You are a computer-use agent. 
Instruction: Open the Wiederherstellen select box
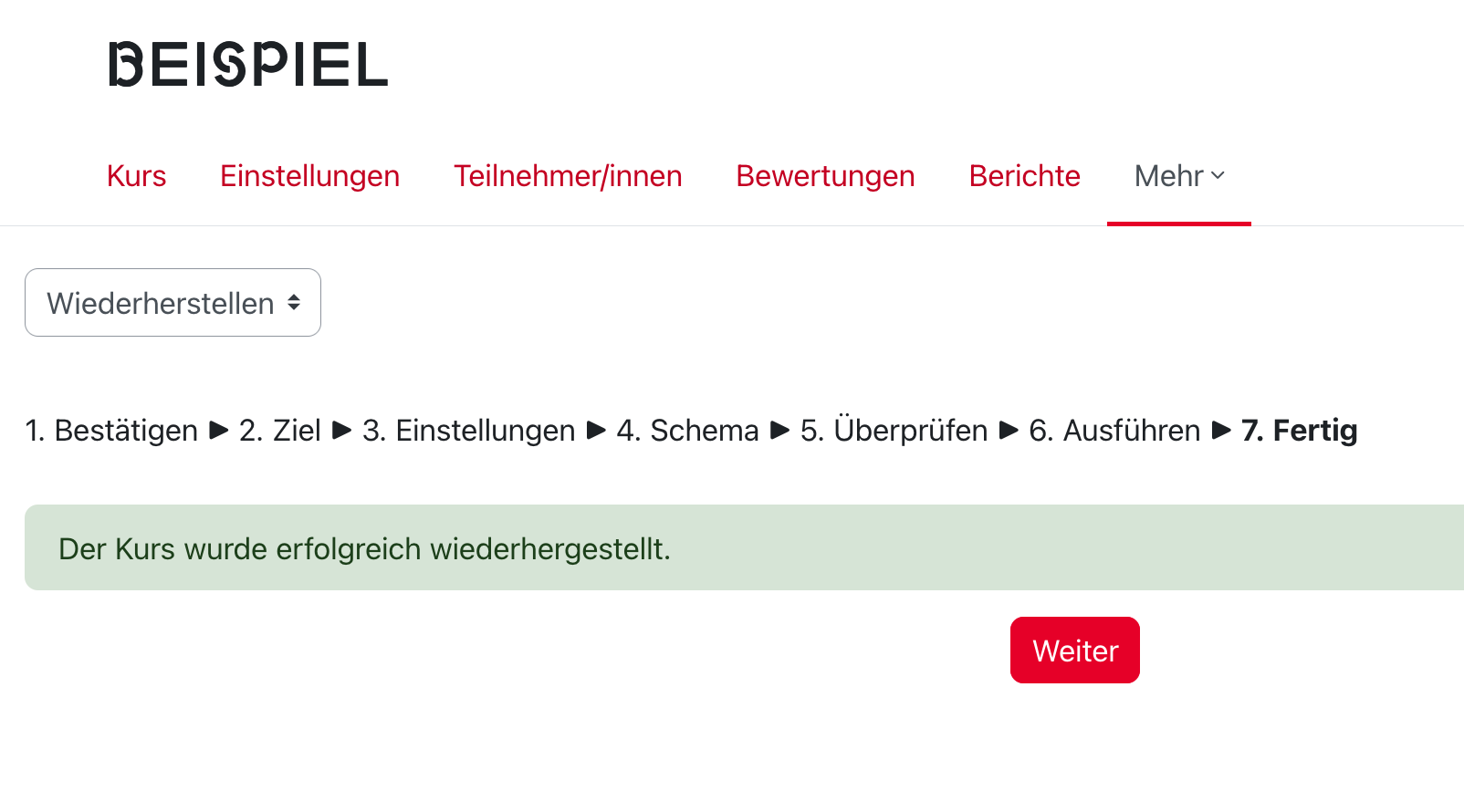(x=173, y=303)
